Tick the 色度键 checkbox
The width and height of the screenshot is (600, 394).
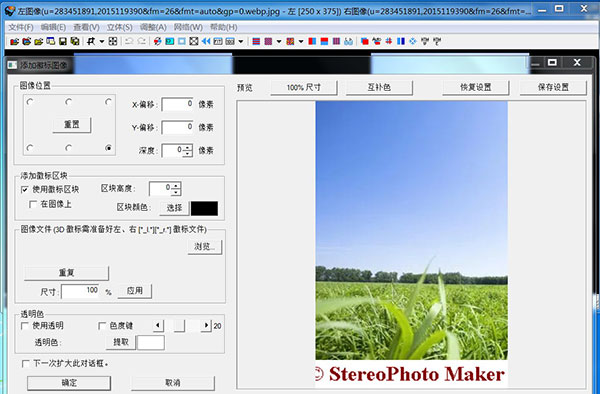tap(102, 326)
